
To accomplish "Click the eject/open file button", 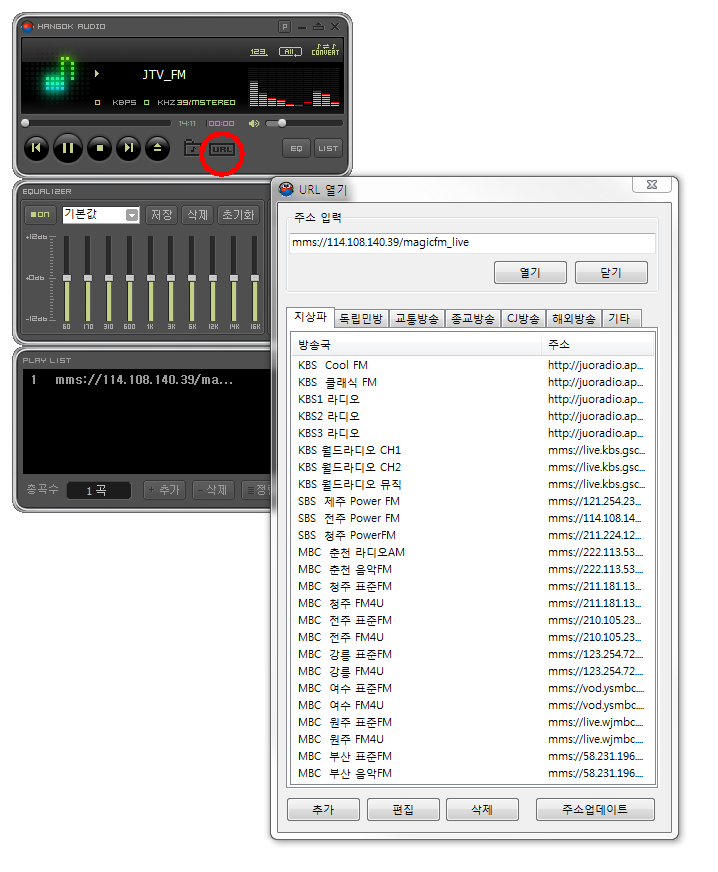I will [157, 148].
